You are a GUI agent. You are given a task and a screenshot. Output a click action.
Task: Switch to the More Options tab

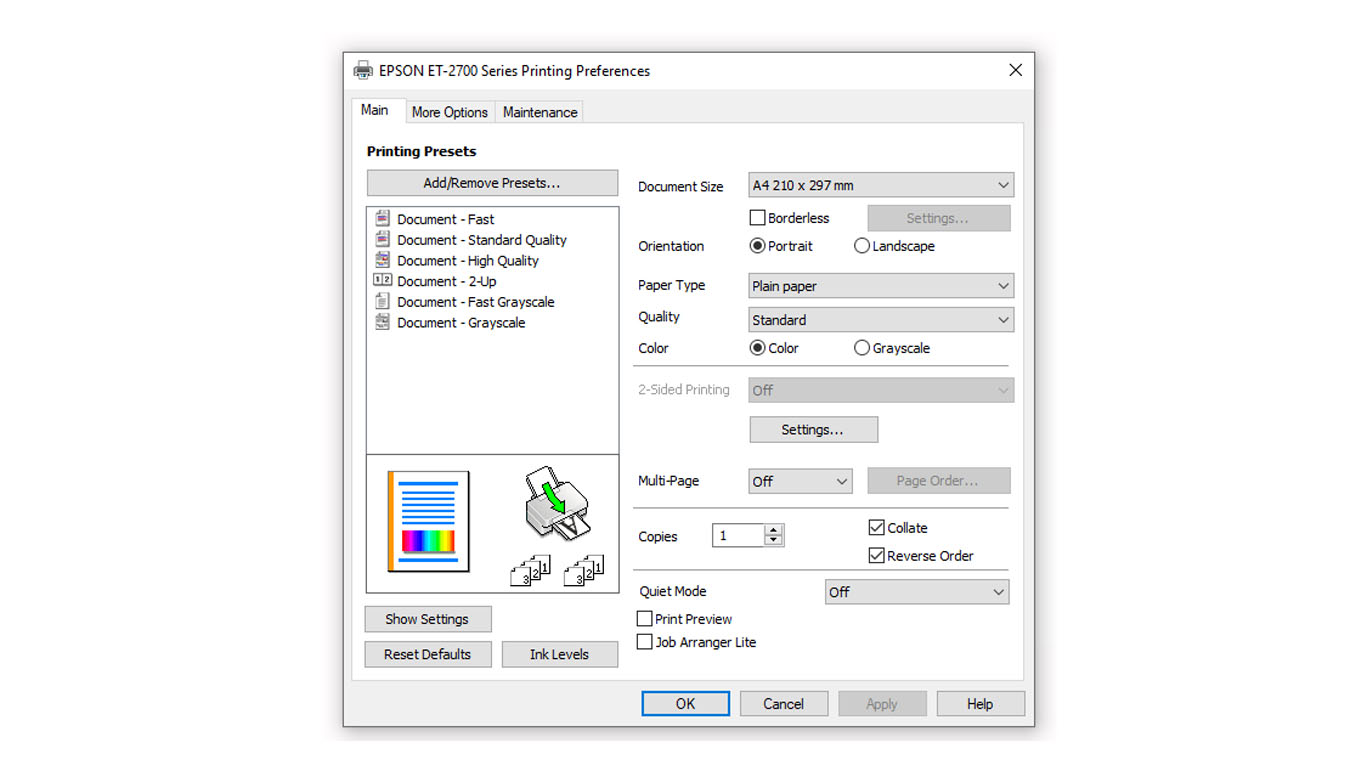(x=449, y=112)
